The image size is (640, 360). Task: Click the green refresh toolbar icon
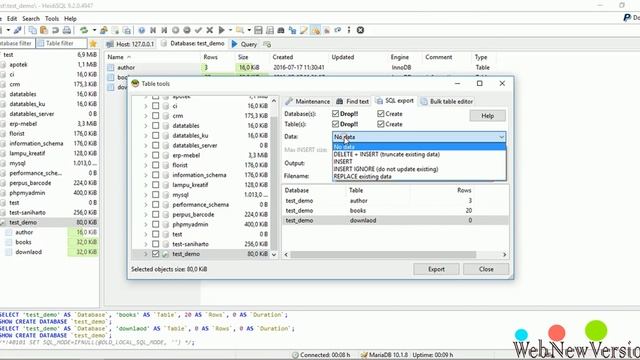coord(84,30)
